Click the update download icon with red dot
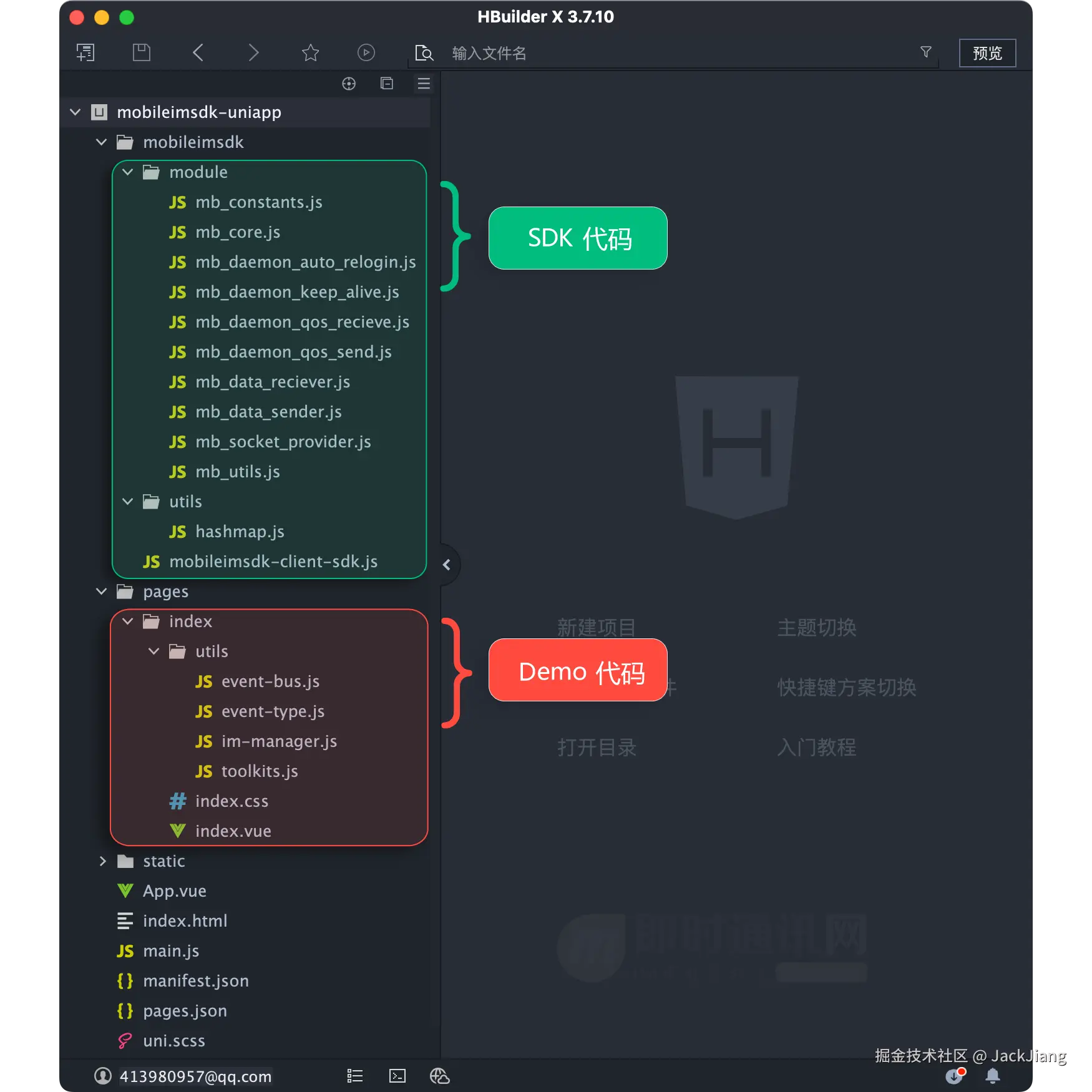The height and width of the screenshot is (1092, 1092). (x=954, y=1076)
